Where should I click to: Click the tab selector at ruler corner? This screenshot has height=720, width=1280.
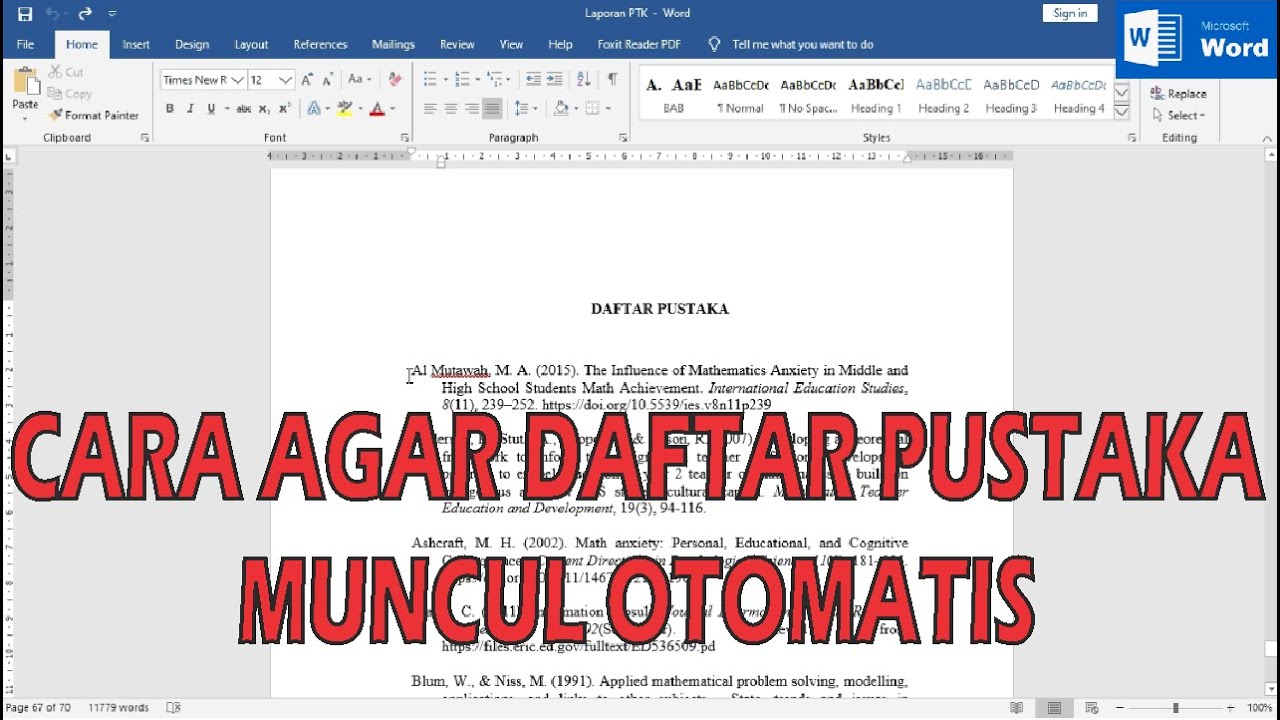9,156
